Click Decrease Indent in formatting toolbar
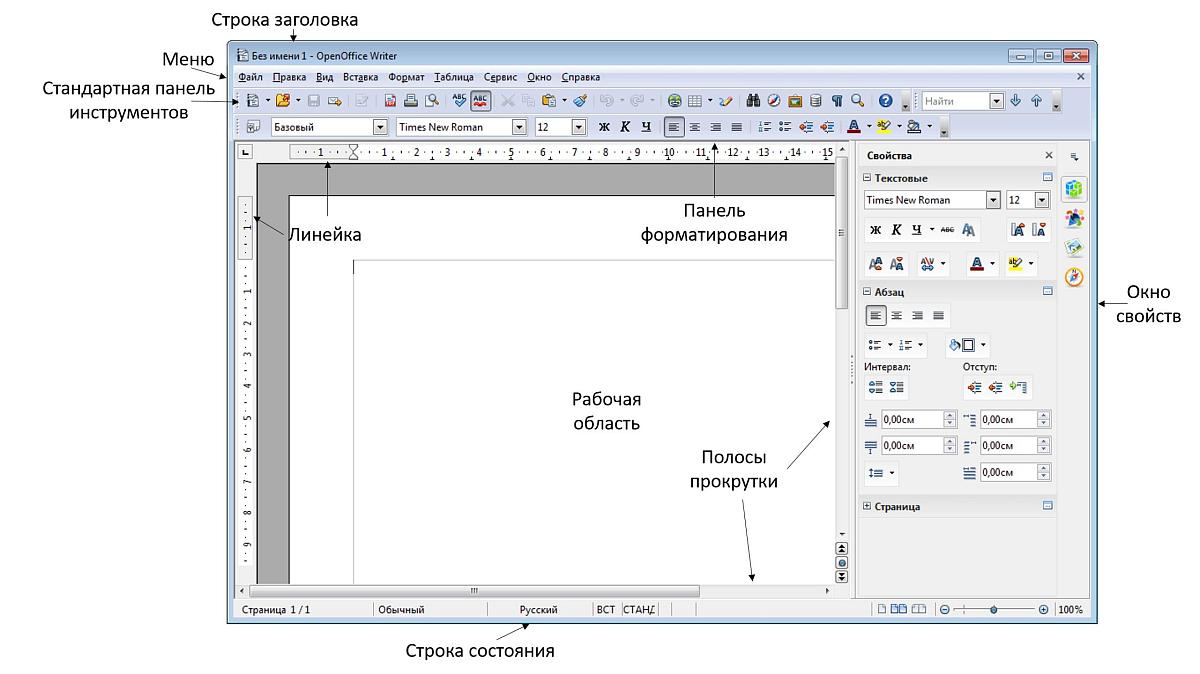1200x674 pixels. [806, 127]
